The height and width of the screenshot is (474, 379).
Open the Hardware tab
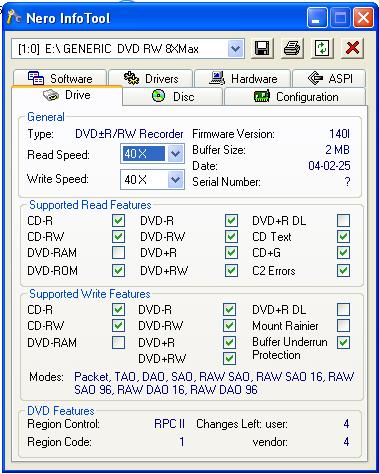(x=243, y=78)
